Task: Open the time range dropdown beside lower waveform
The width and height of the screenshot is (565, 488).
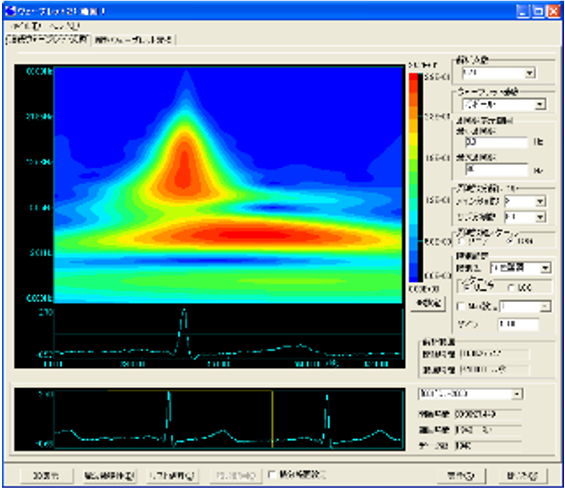Action: tap(471, 394)
